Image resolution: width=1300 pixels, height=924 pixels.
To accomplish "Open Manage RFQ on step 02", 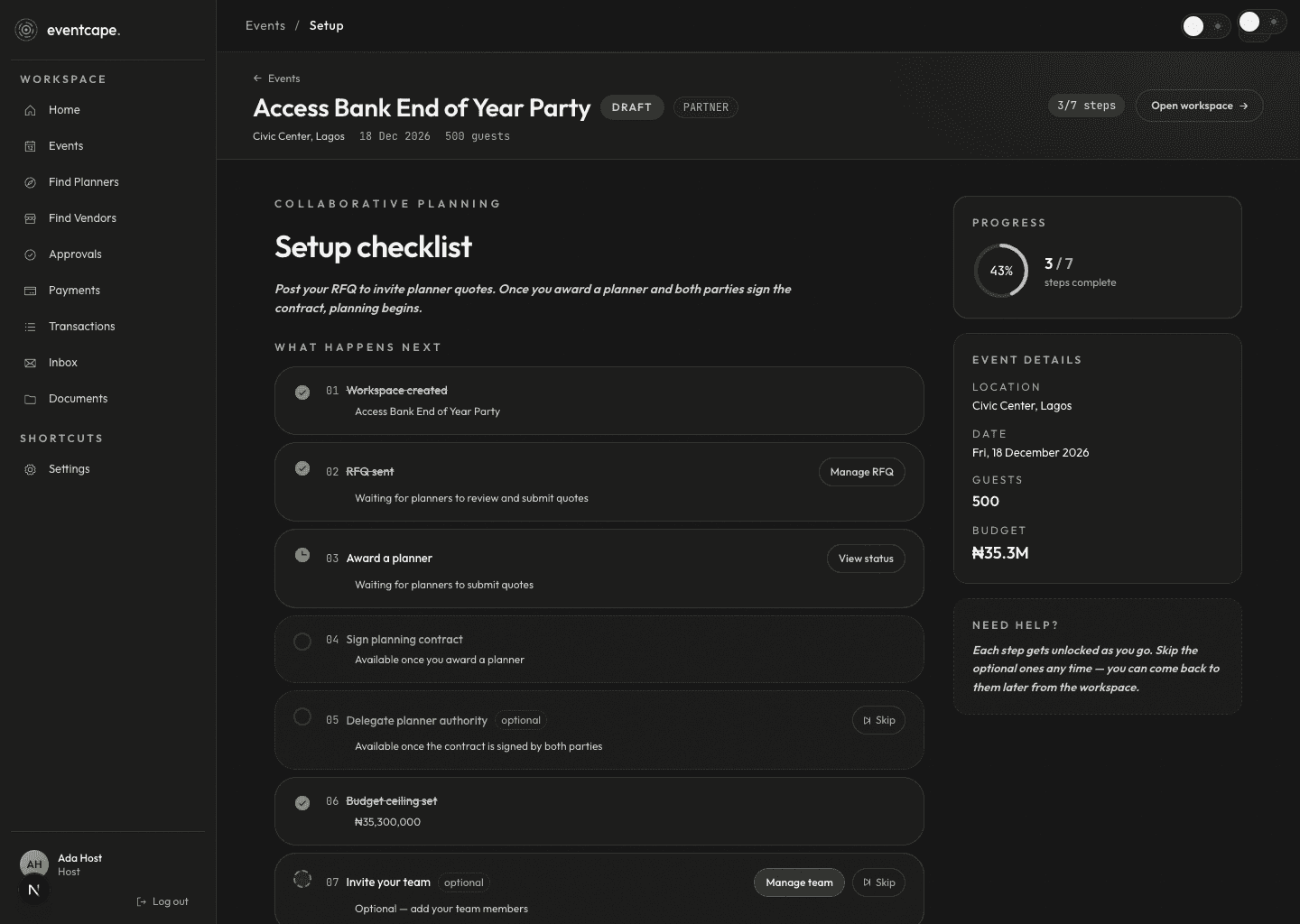I will tap(861, 472).
